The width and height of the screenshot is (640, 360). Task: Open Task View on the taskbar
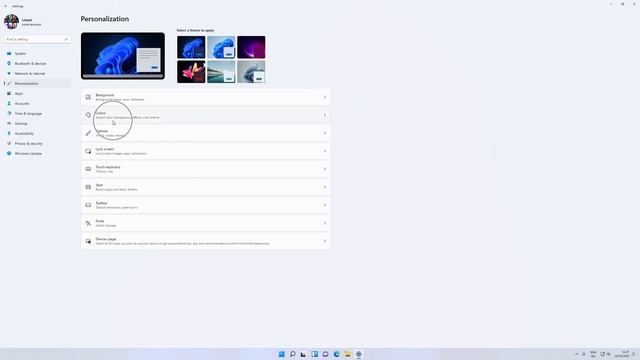(x=303, y=354)
